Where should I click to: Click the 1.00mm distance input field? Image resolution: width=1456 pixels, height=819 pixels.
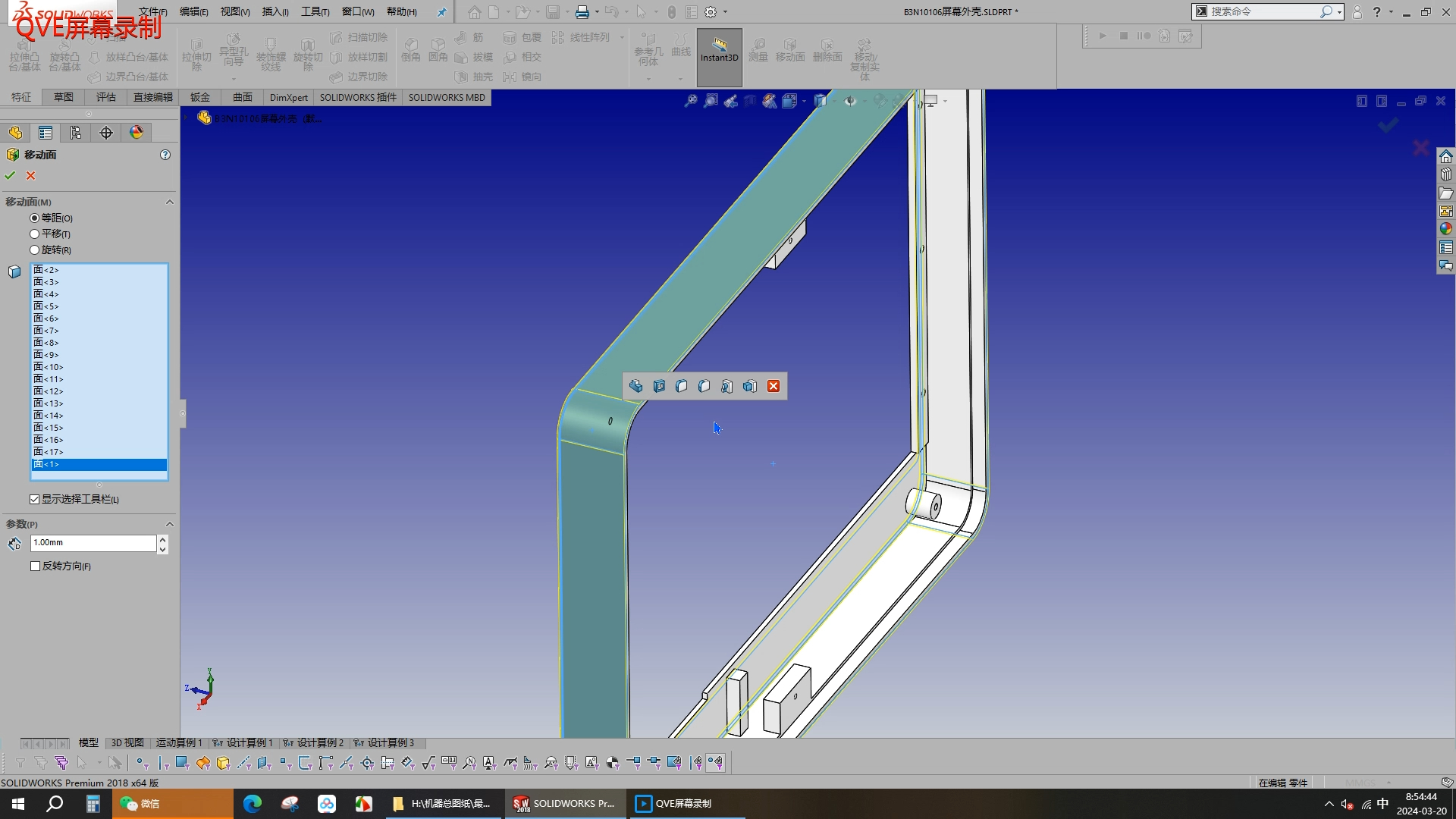[x=93, y=542]
